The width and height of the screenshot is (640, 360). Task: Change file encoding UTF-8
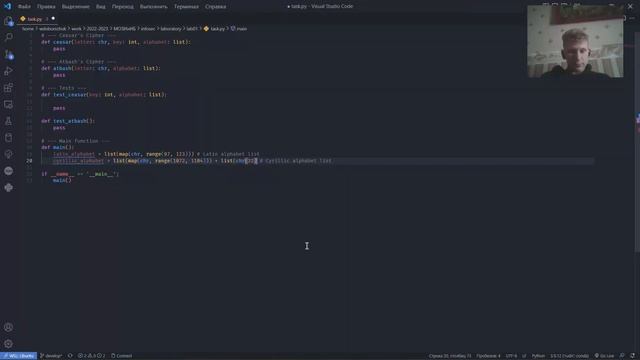click(511, 356)
